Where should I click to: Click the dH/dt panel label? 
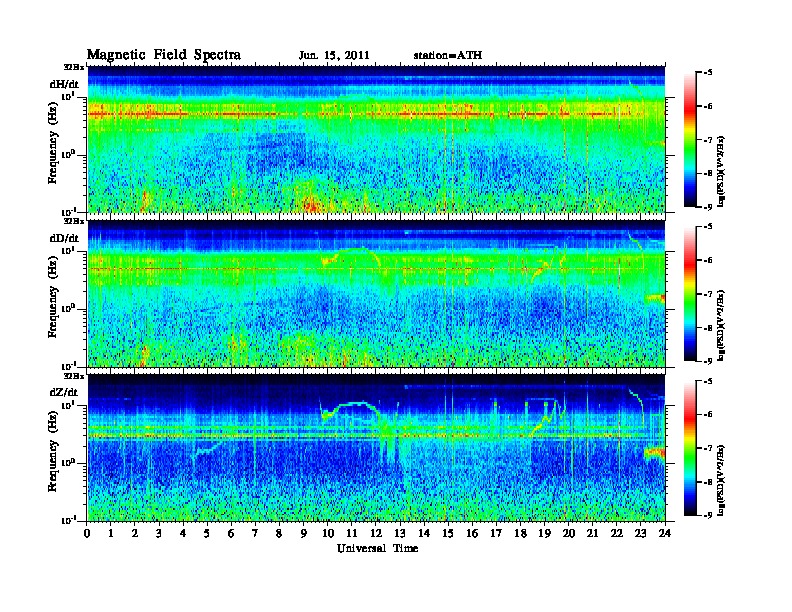coord(64,84)
